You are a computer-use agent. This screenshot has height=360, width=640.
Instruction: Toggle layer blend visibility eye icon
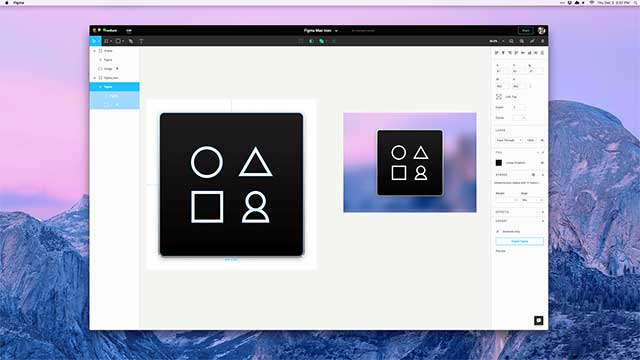point(542,140)
